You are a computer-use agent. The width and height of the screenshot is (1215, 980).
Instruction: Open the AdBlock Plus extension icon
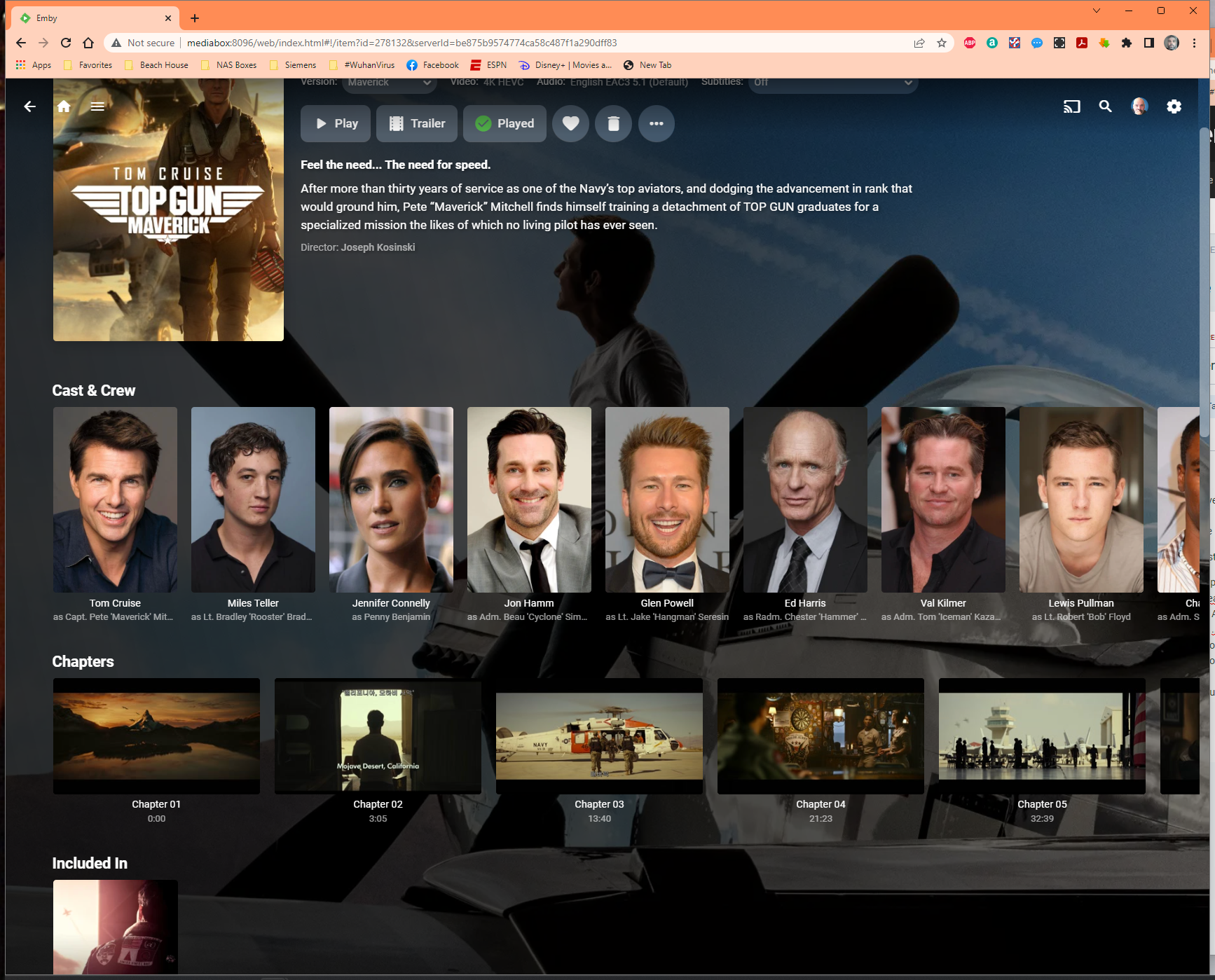pos(970,43)
